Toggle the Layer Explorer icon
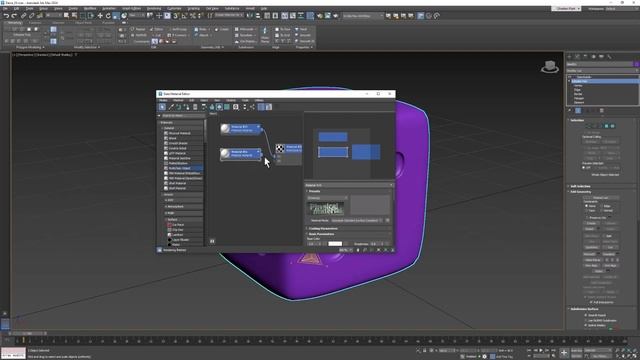Viewport: 640px width, 360px height. 275,16
